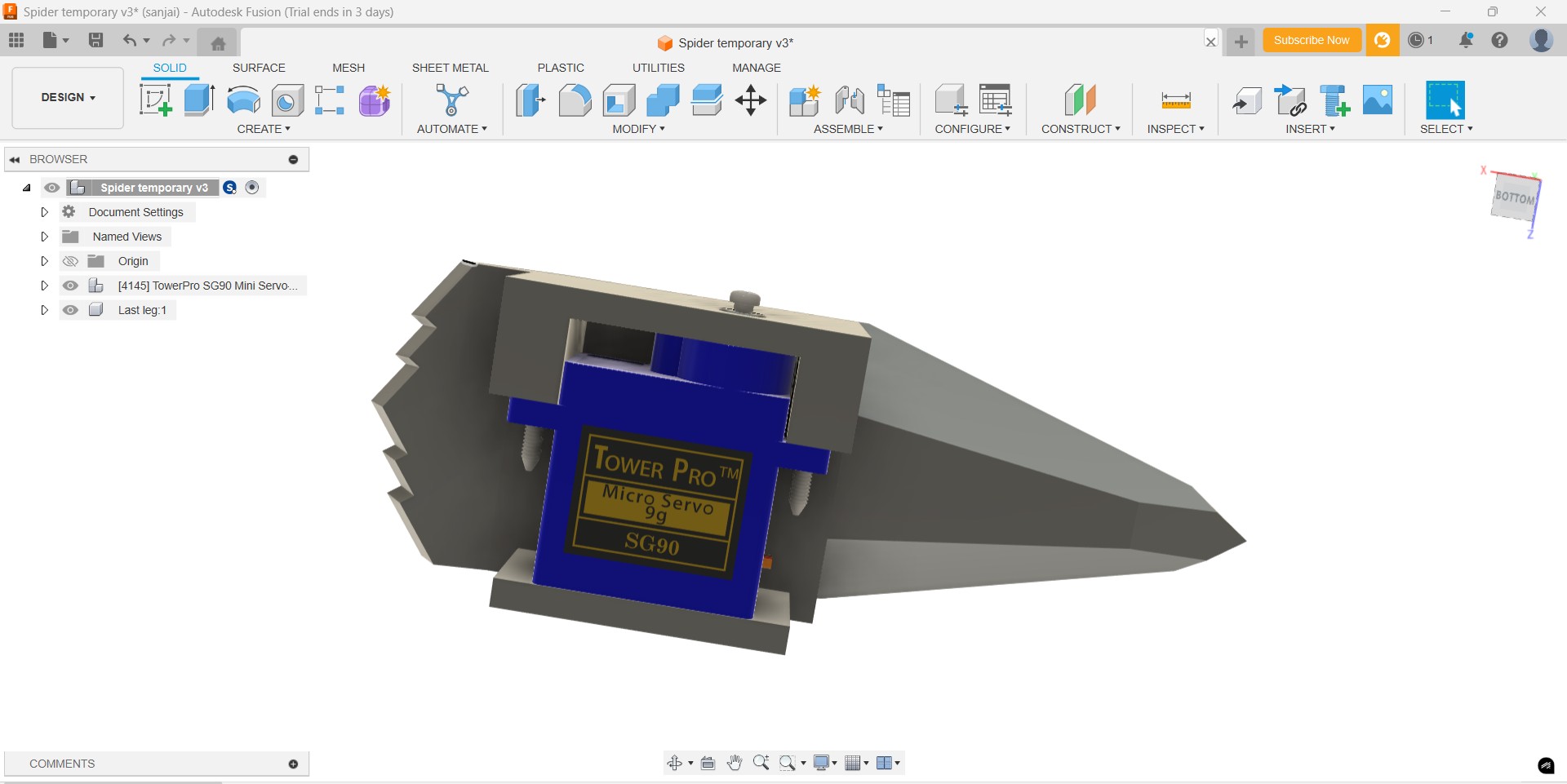This screenshot has height=784, width=1567.
Task: Show the hidden Origin folder
Action: (70, 261)
